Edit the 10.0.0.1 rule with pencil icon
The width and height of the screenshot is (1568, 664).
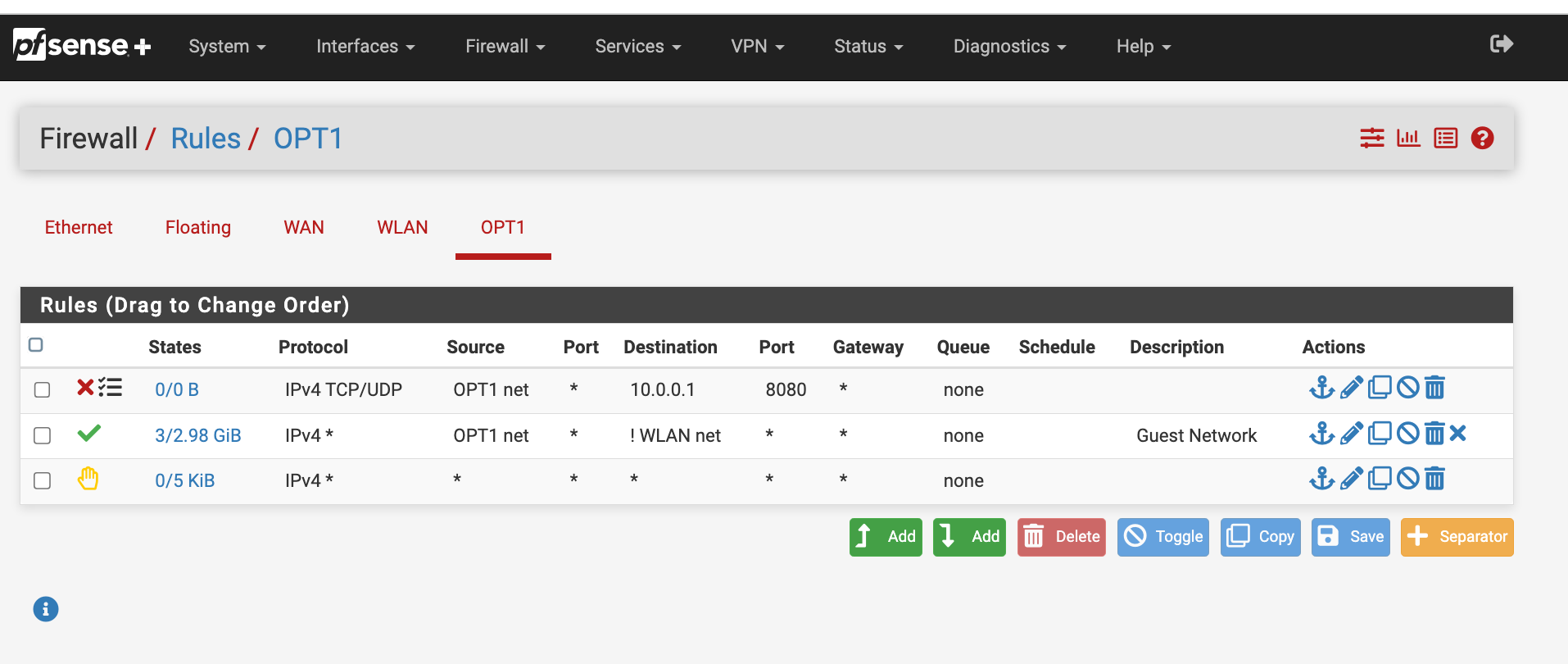point(1352,387)
